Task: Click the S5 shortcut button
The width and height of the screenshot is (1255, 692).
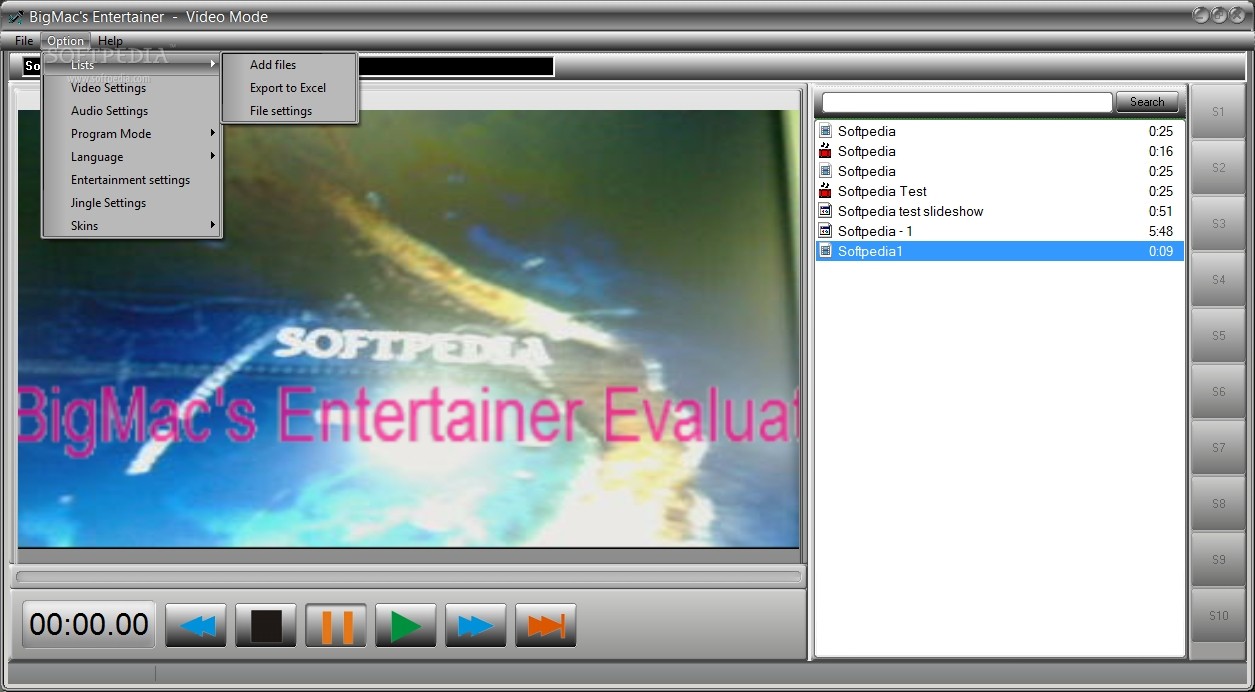Action: 1218,336
